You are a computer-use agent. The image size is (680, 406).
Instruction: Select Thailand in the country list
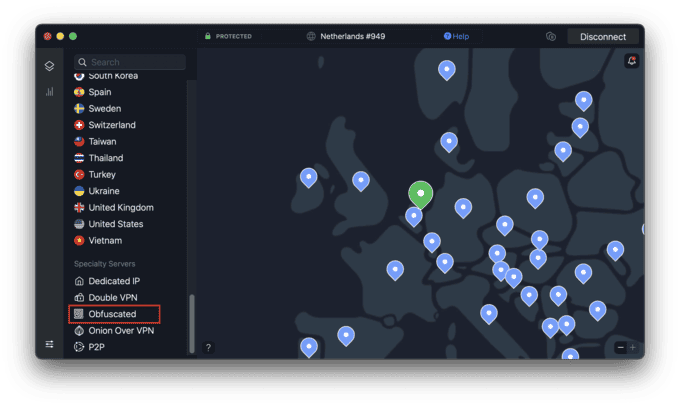pos(106,158)
